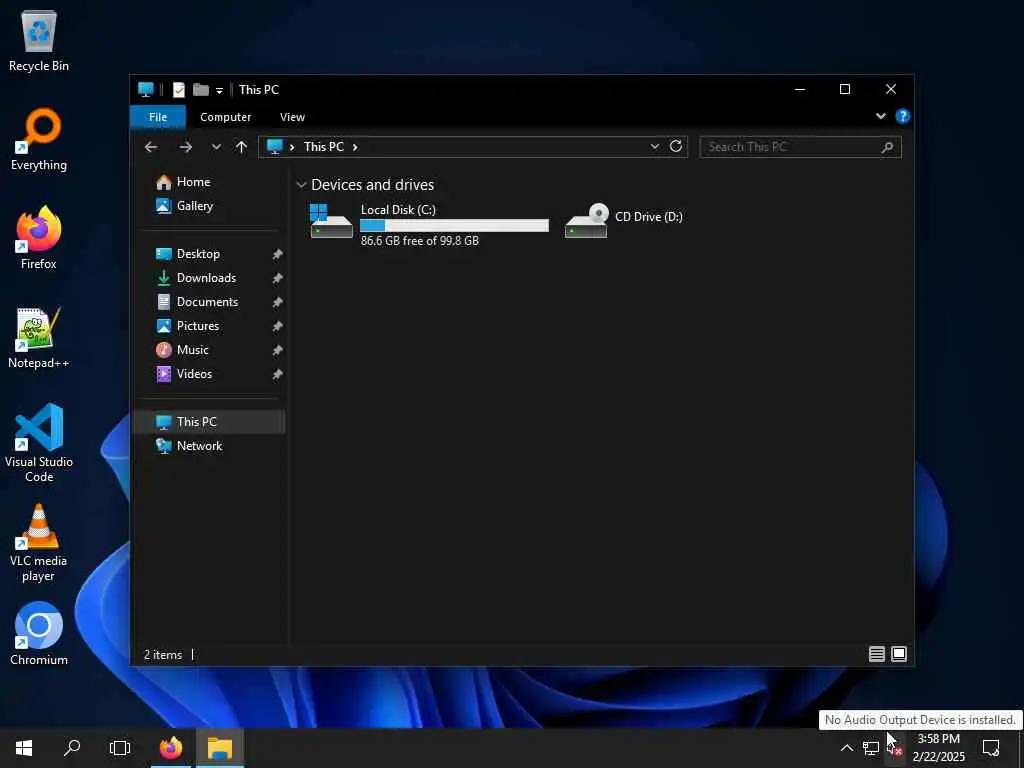Screen dimensions: 1024x768
Task: Open the File ribbon tab
Action: pos(158,117)
